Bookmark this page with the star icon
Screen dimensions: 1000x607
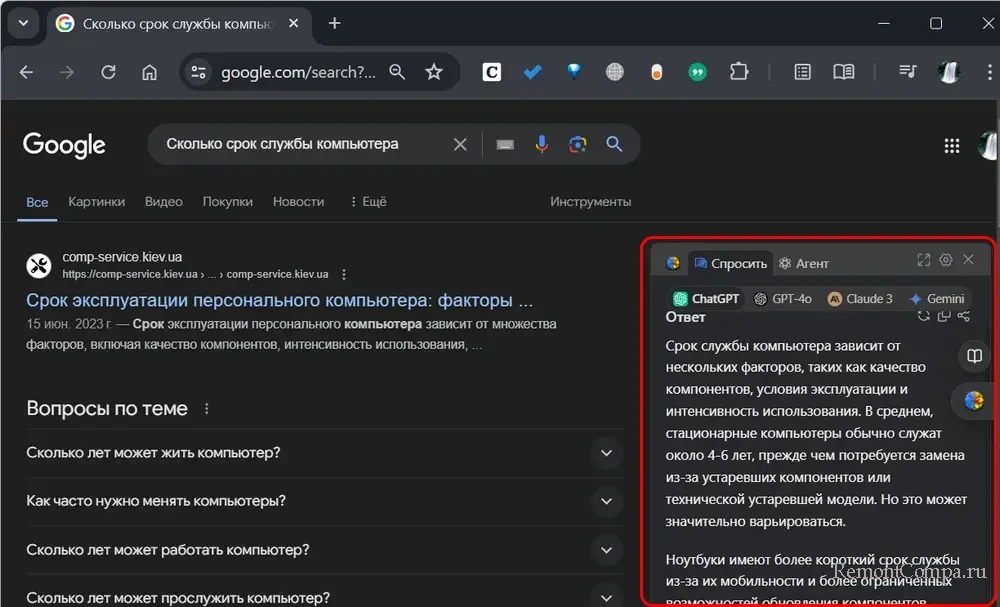point(434,72)
